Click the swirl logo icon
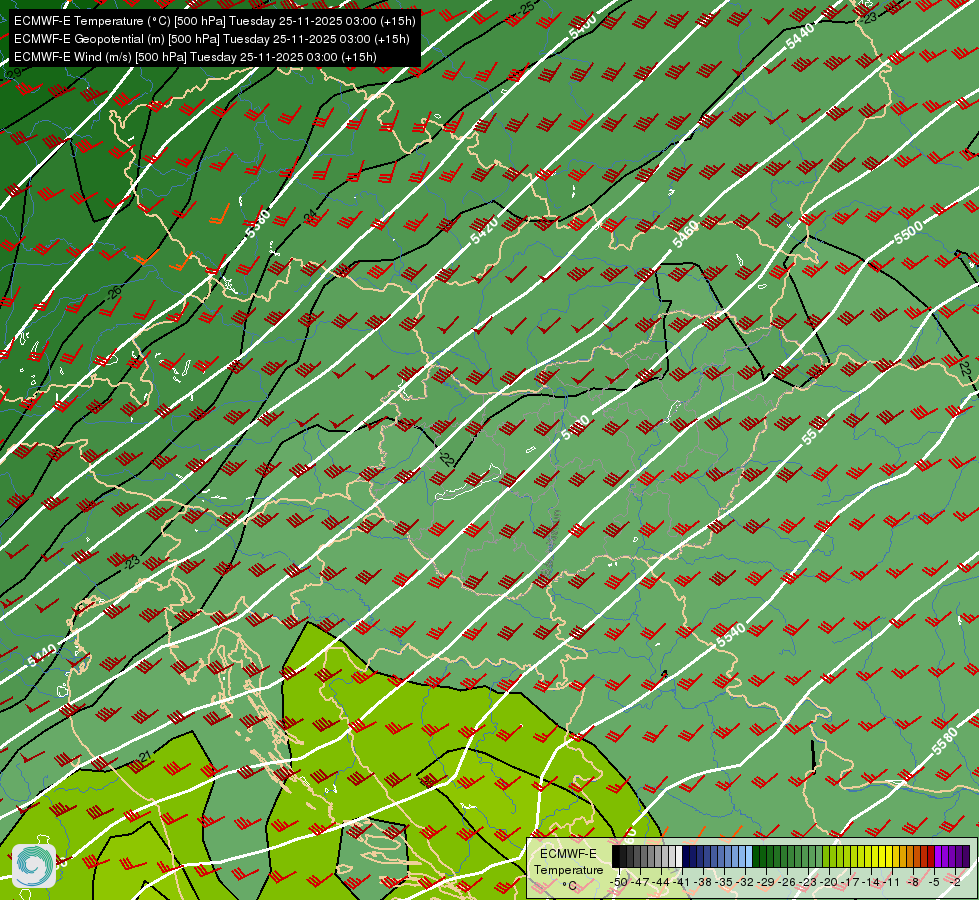979x900 pixels. [x=34, y=866]
